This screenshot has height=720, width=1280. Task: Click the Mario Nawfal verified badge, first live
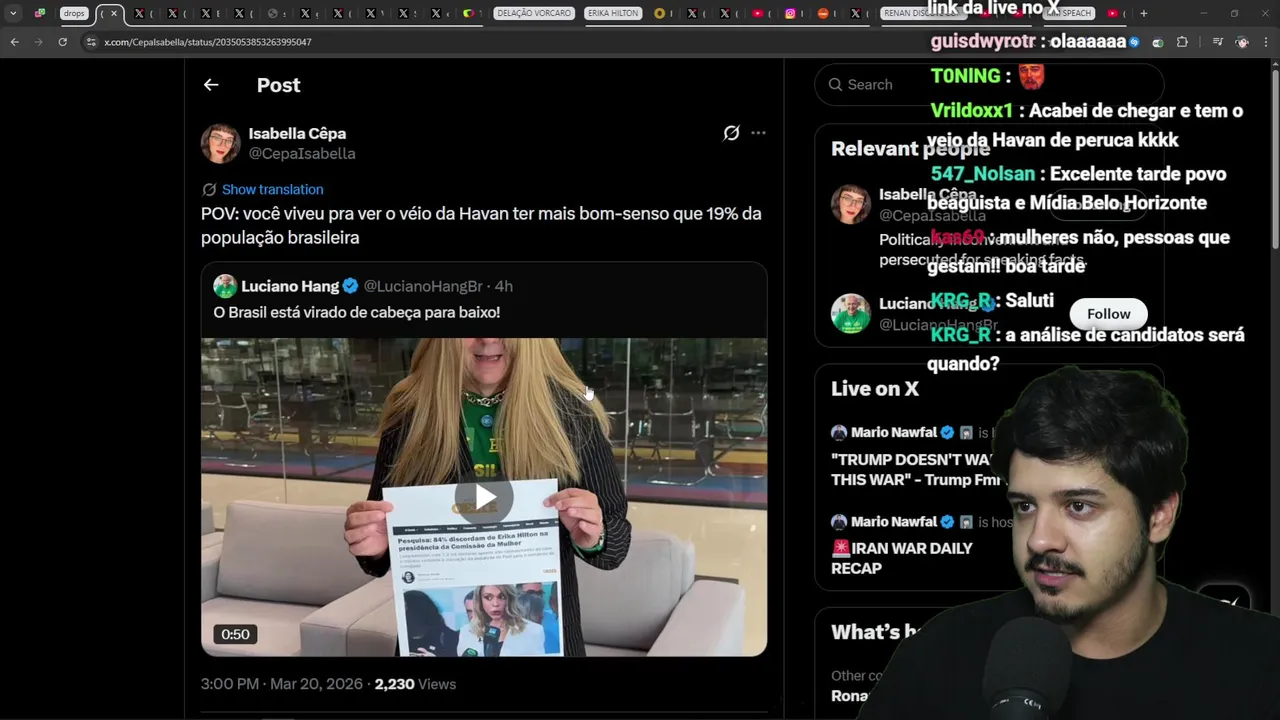click(947, 433)
